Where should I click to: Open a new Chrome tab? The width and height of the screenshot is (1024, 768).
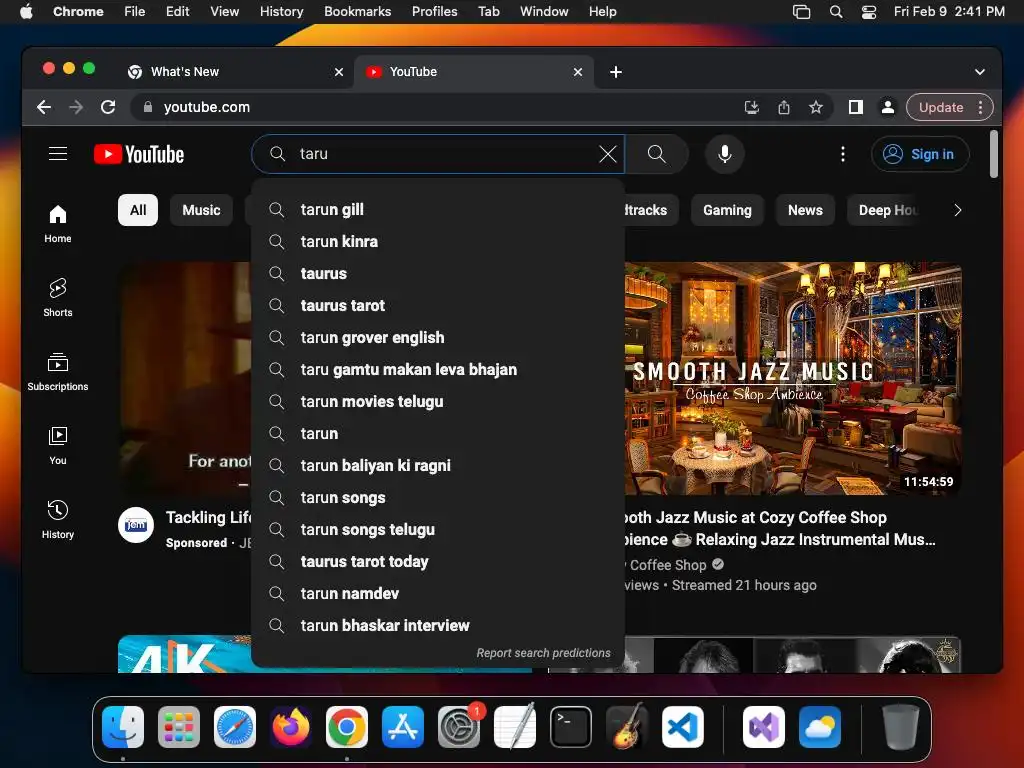tap(616, 72)
